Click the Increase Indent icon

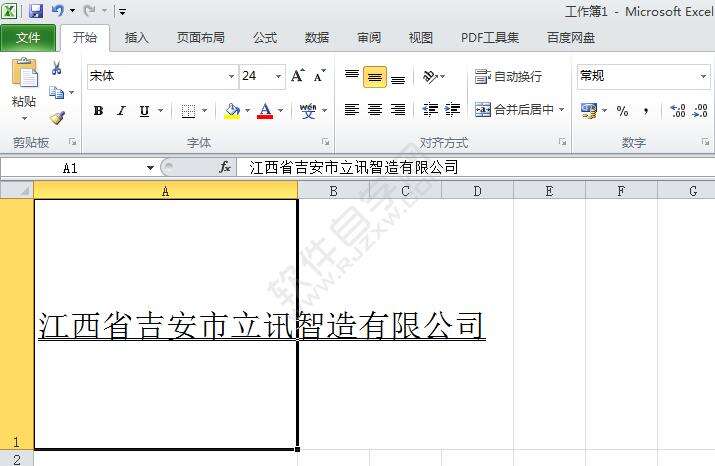pos(452,110)
